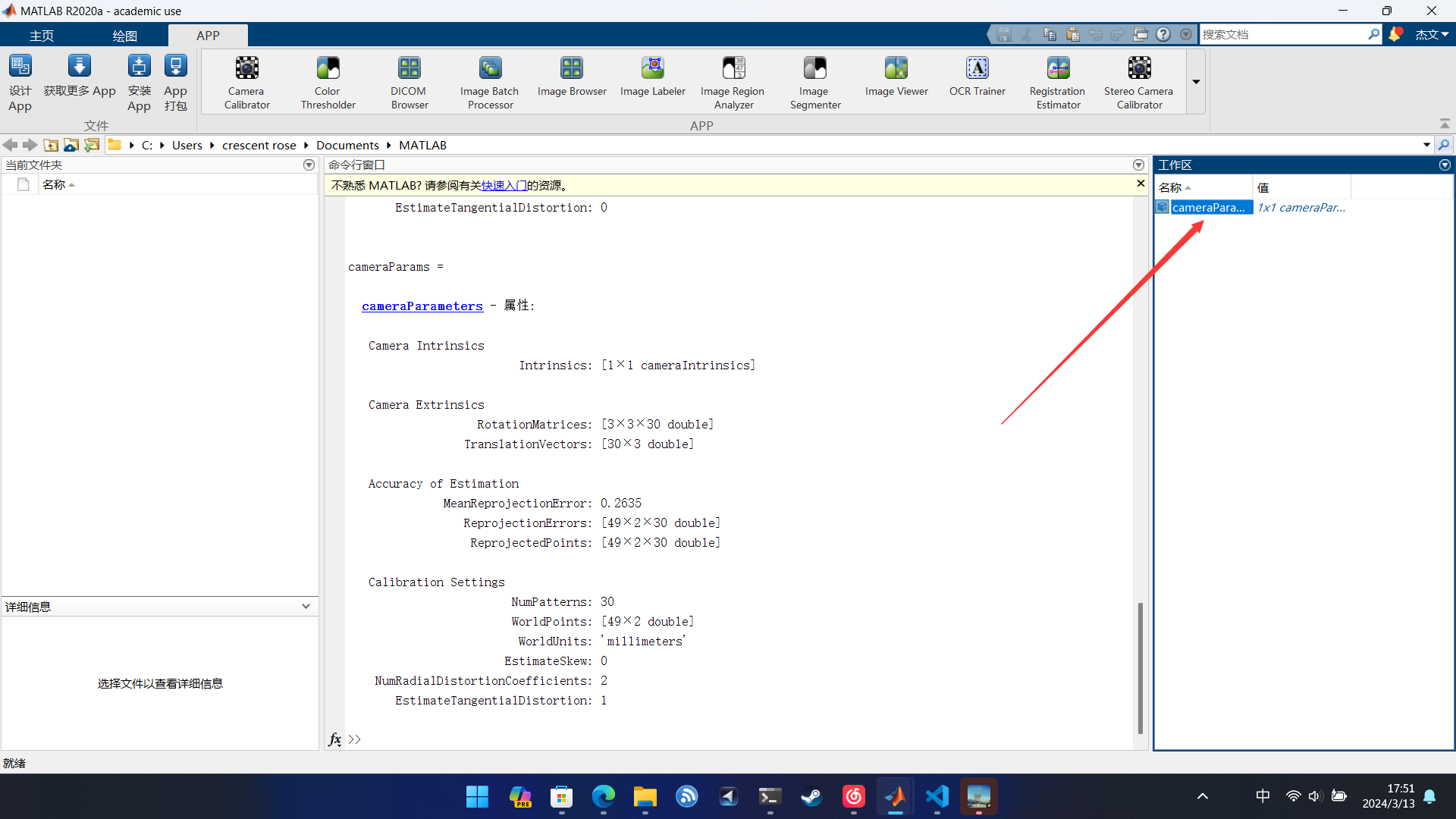Close the getting started banner
1456x819 pixels.
pos(1141,184)
